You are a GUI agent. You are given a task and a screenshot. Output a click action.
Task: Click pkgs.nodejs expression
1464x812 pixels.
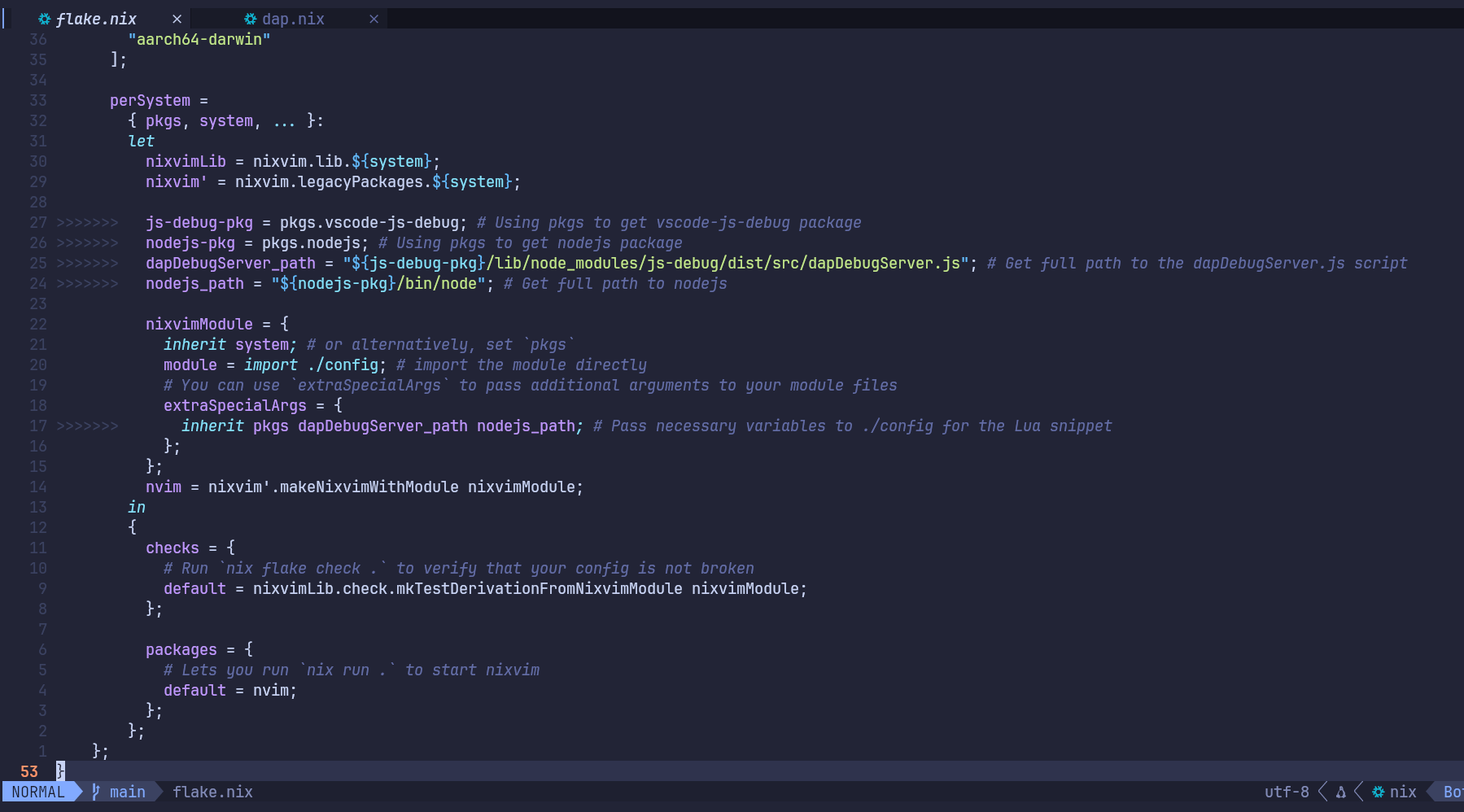[311, 242]
